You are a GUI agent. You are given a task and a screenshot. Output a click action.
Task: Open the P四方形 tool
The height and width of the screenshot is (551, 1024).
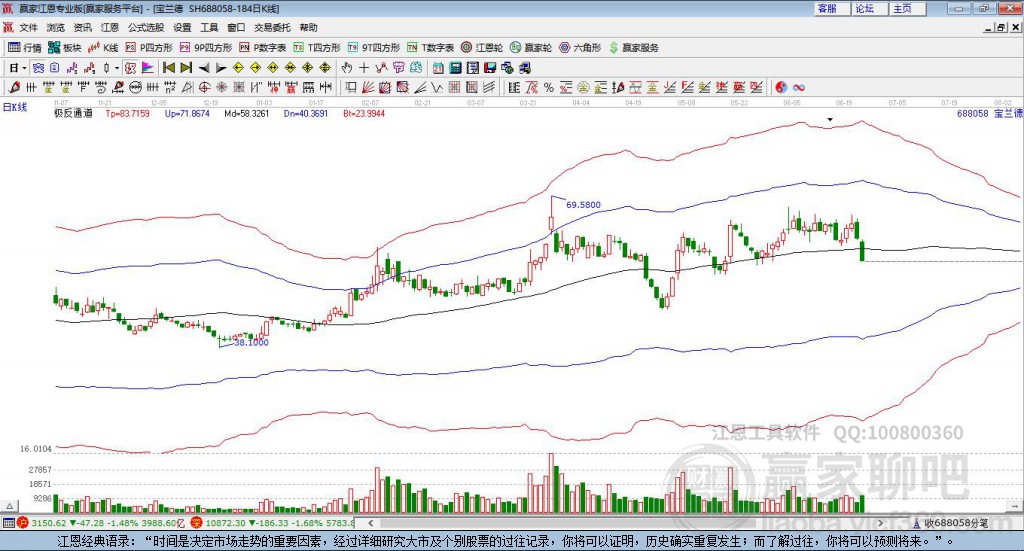(149, 48)
